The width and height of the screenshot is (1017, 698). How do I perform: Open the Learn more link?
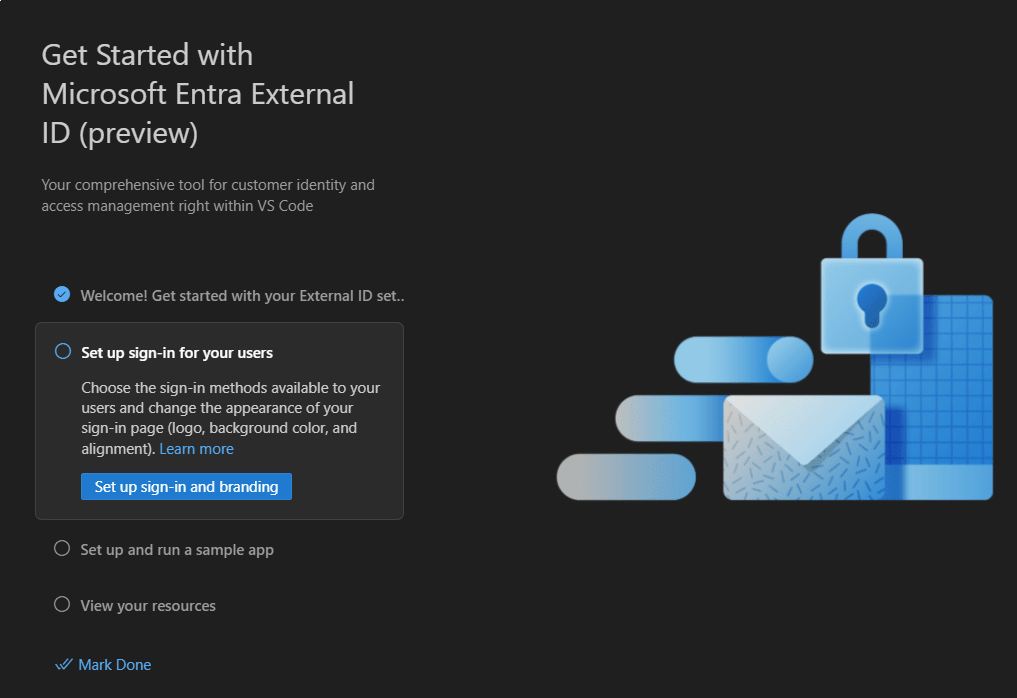tap(197, 449)
